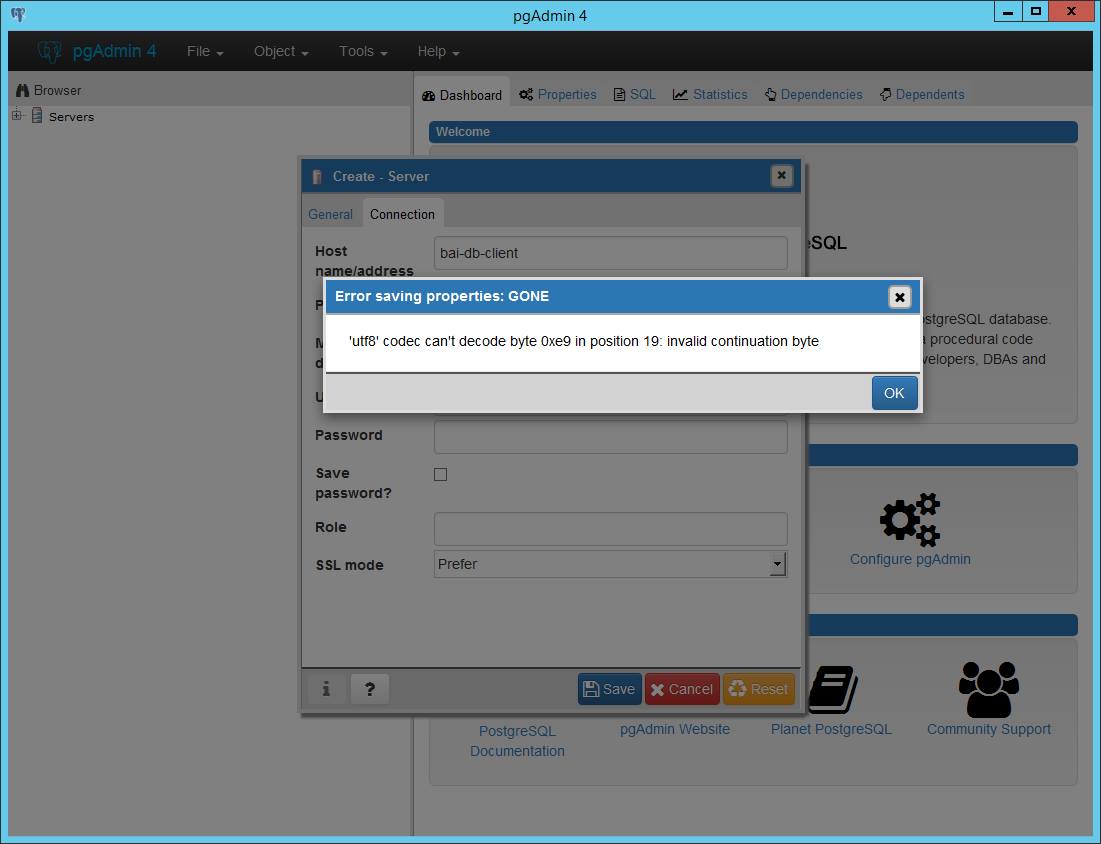Click the Cancel button
This screenshot has height=844, width=1101.
click(682, 689)
